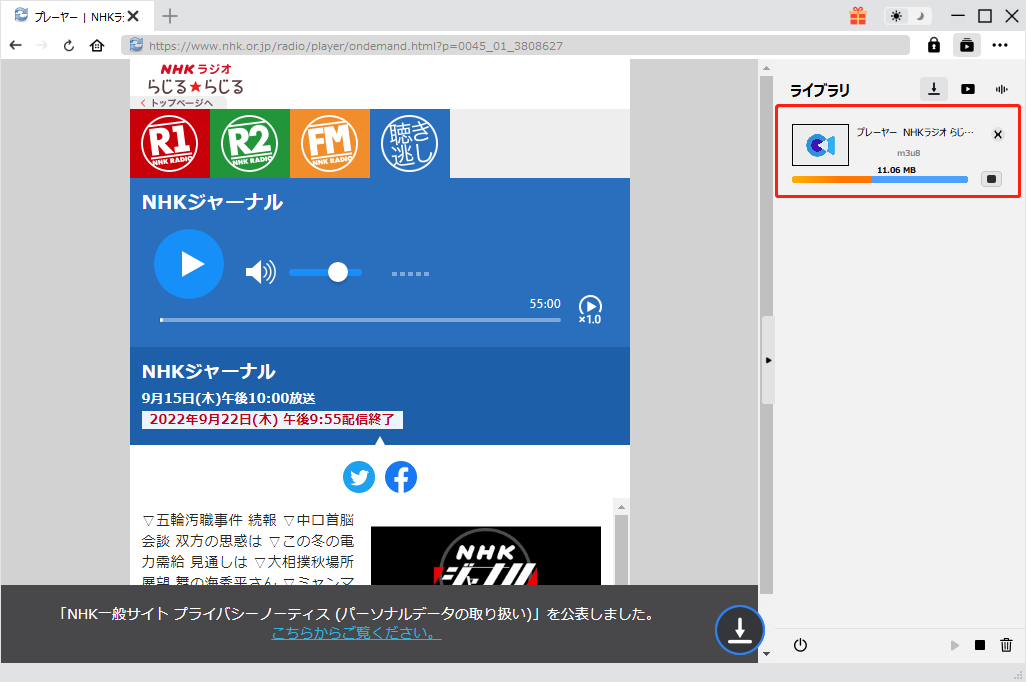Toggle the library panel icon
The height and width of the screenshot is (682, 1026).
[x=966, y=45]
